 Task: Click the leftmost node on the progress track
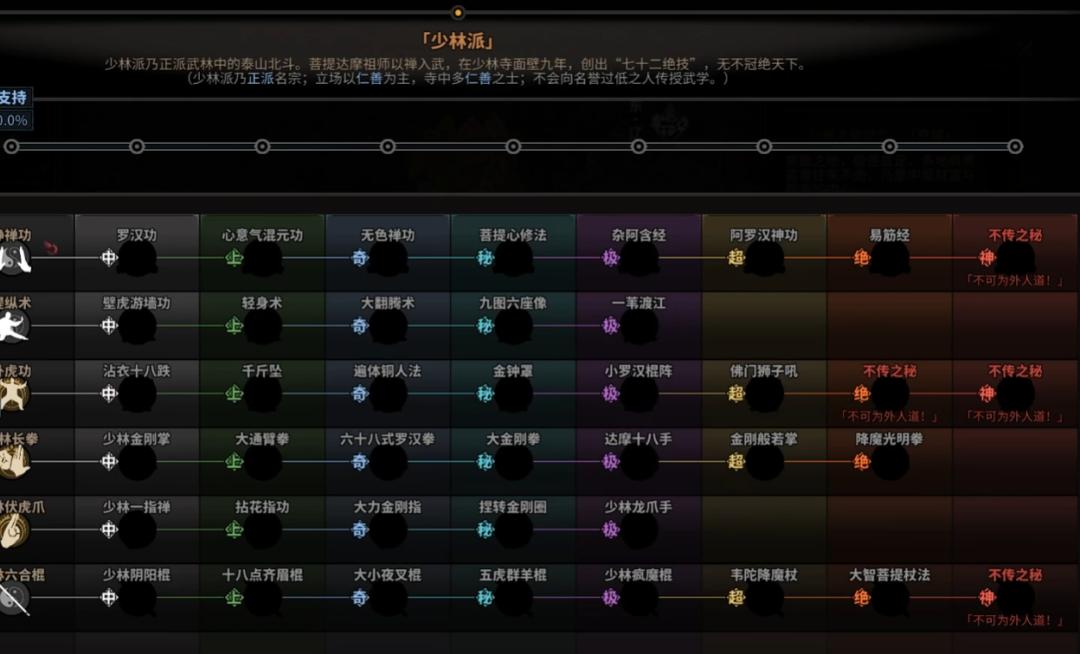[x=11, y=146]
